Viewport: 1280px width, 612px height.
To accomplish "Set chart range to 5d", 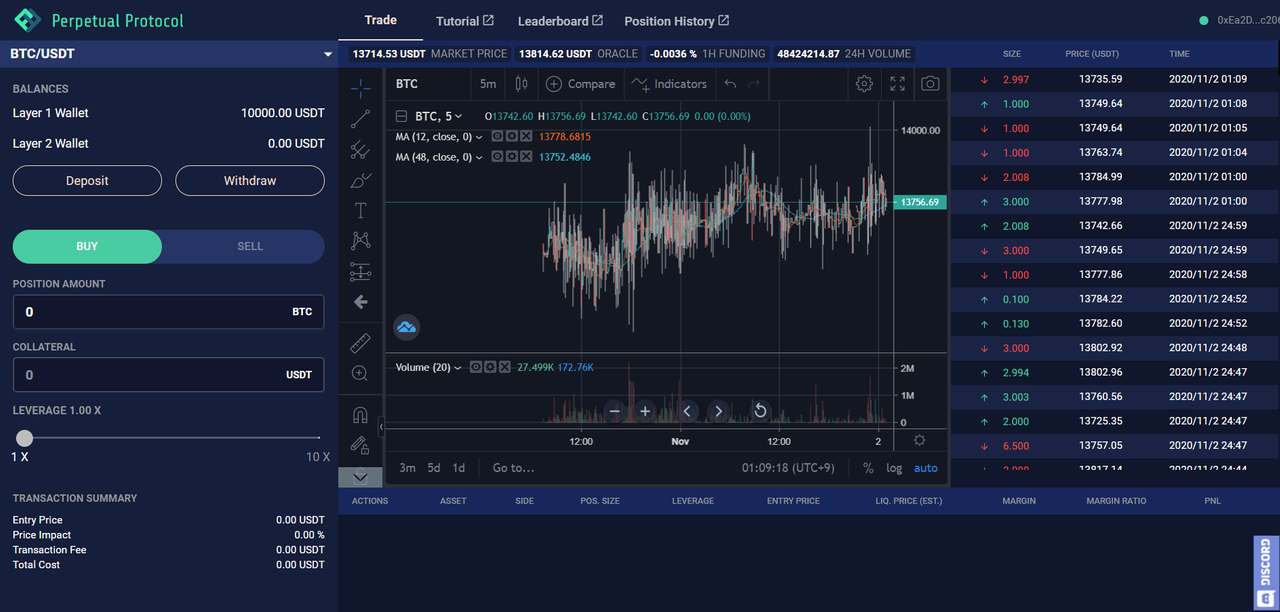I will click(x=434, y=468).
